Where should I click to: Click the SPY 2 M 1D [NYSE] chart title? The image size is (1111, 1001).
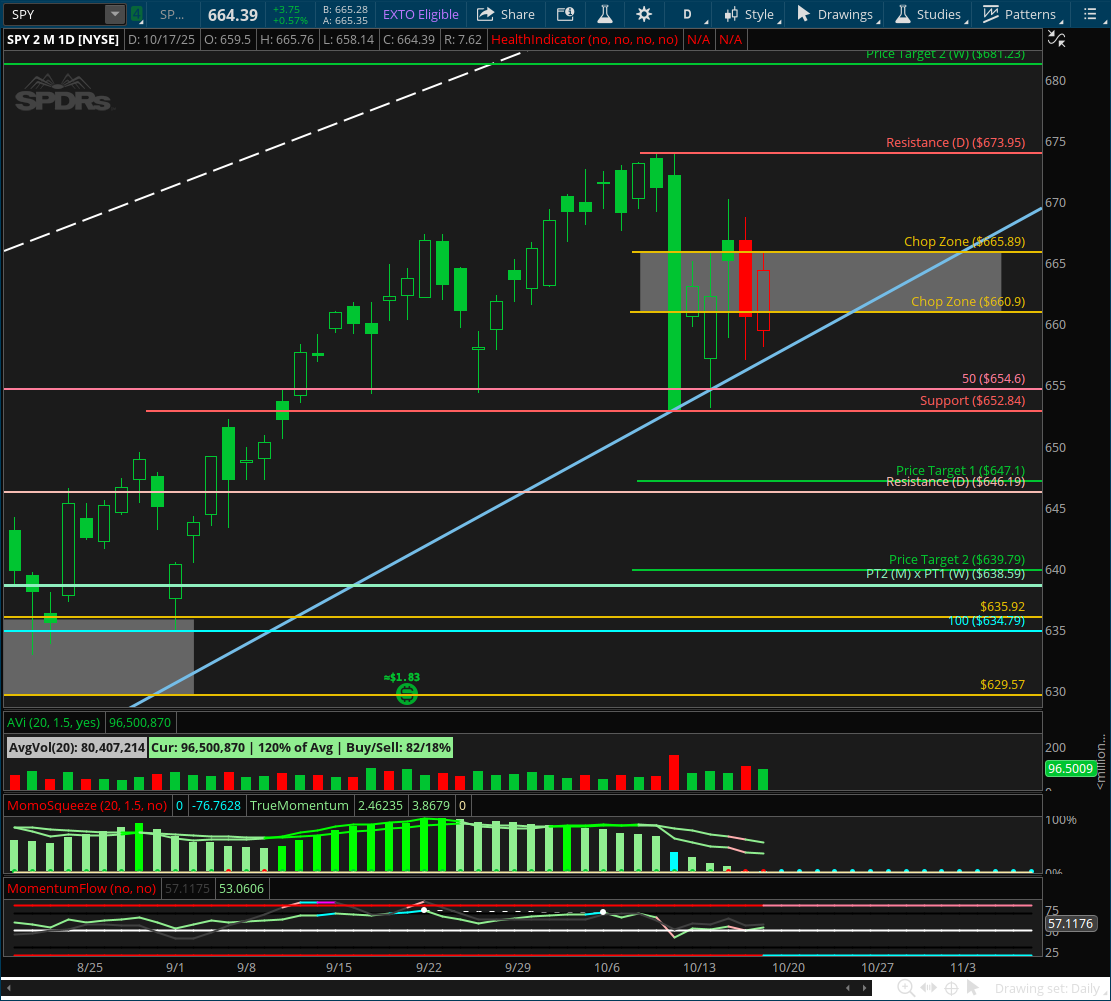[63, 40]
